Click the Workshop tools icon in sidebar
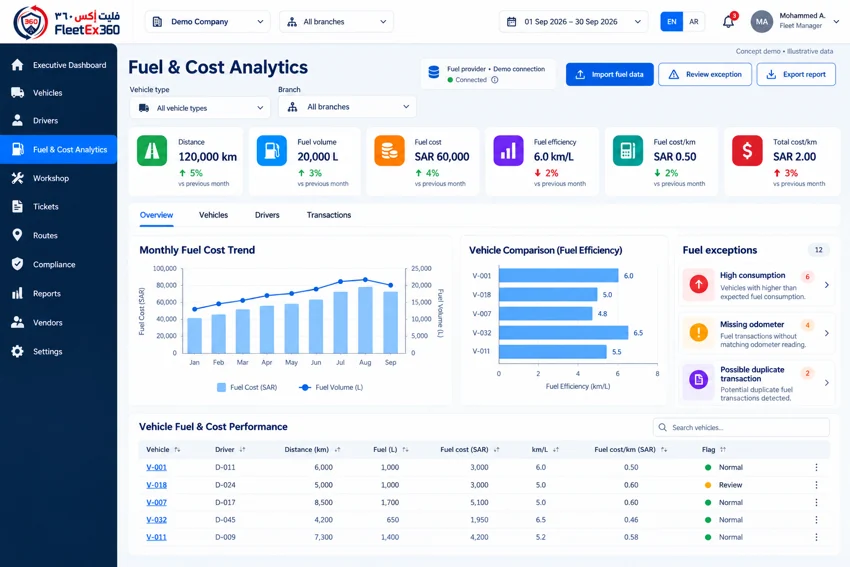 (17, 178)
